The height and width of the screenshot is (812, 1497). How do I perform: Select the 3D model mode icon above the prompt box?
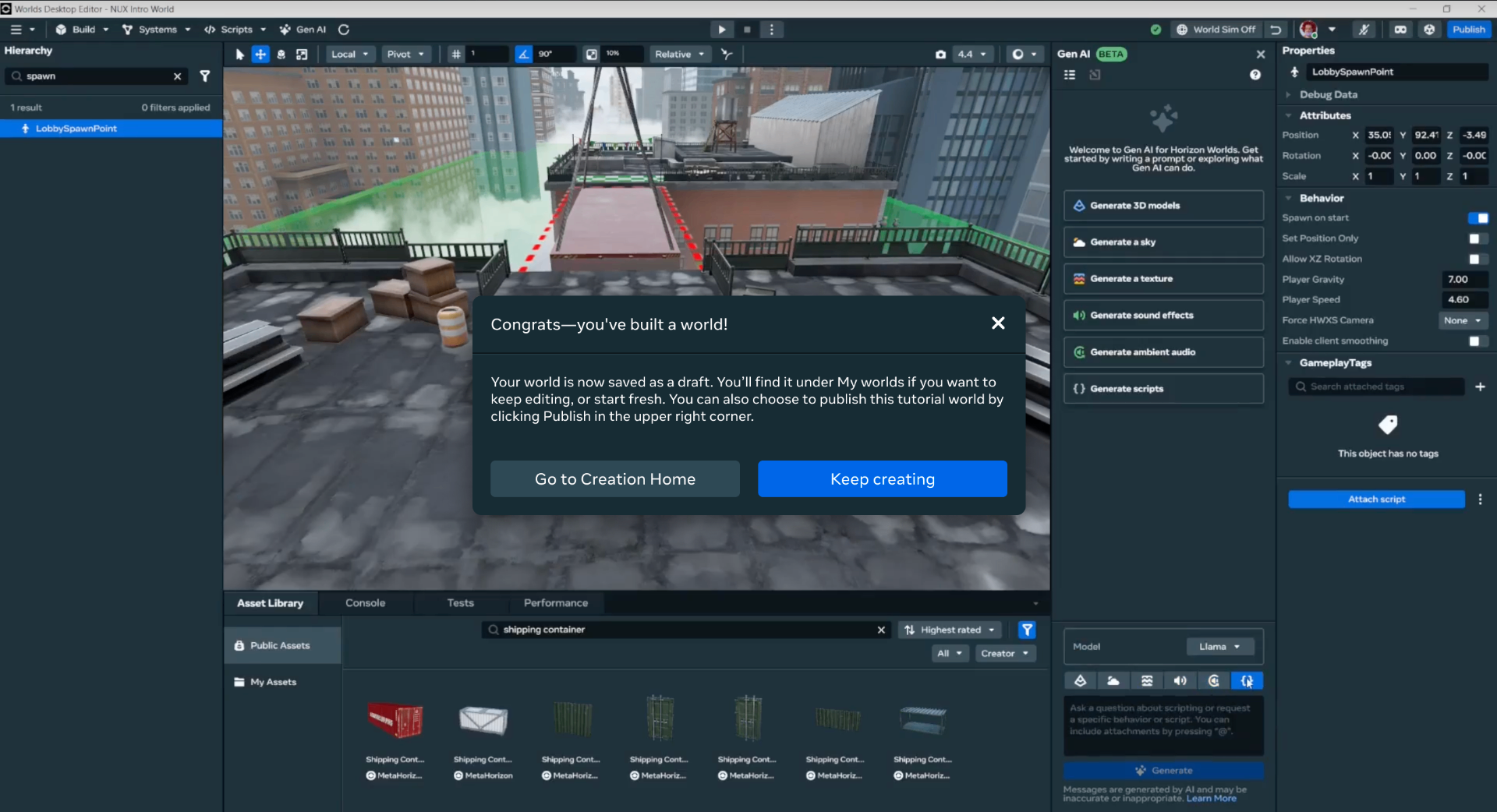[x=1081, y=681]
